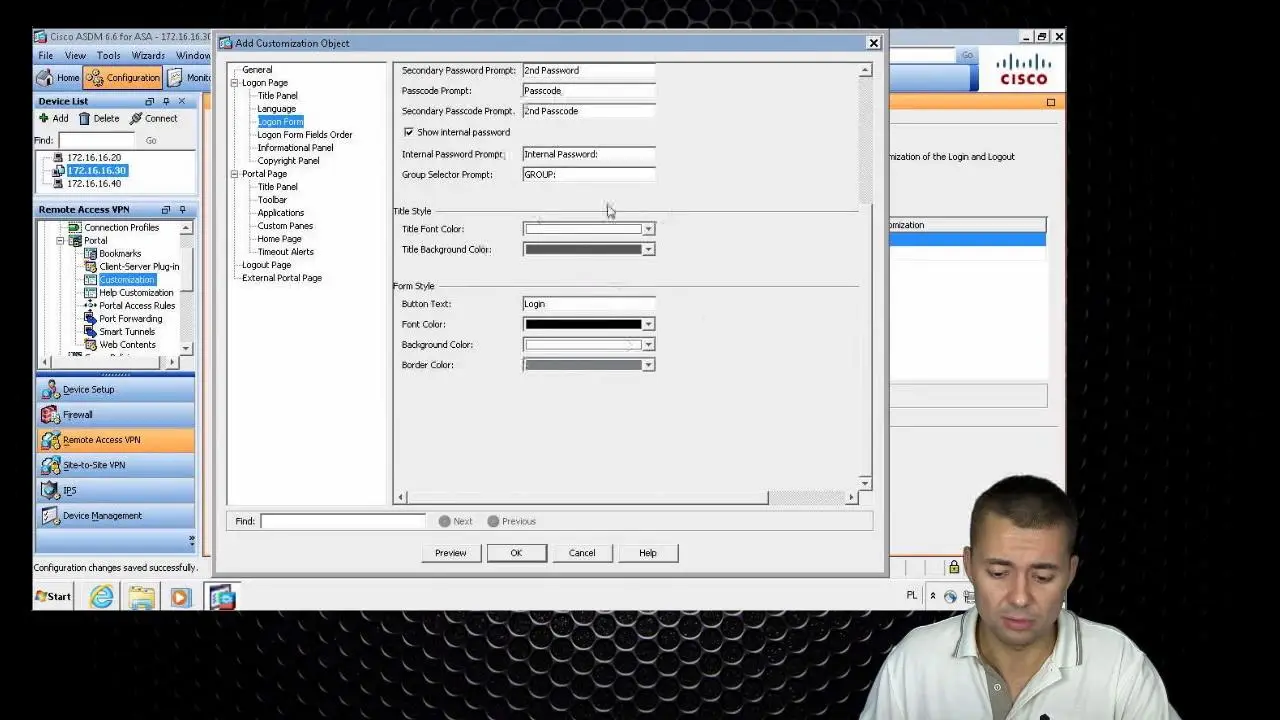Click the Customization tree icon
Screen dimensions: 1280x720
point(90,279)
